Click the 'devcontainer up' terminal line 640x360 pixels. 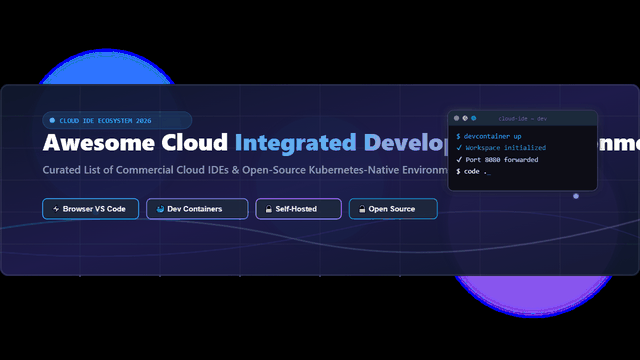pos(489,136)
